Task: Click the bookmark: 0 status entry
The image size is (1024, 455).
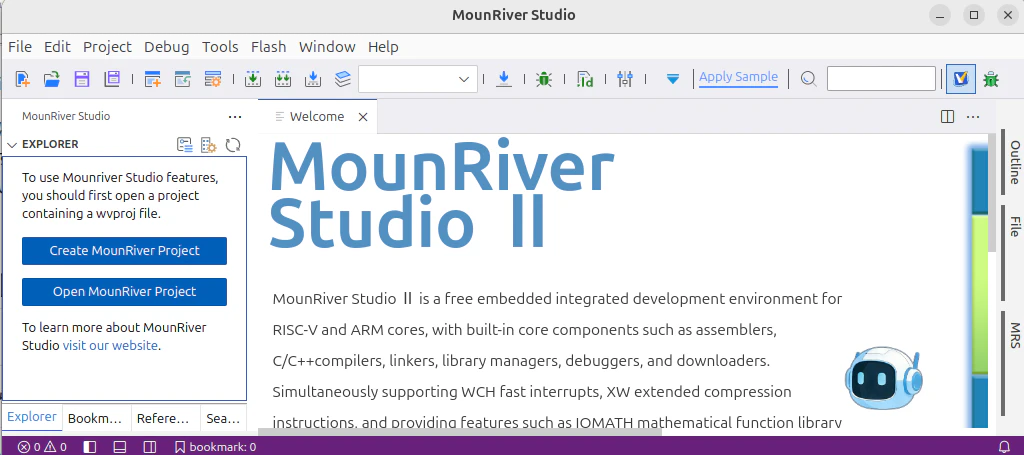Action: click(216, 447)
